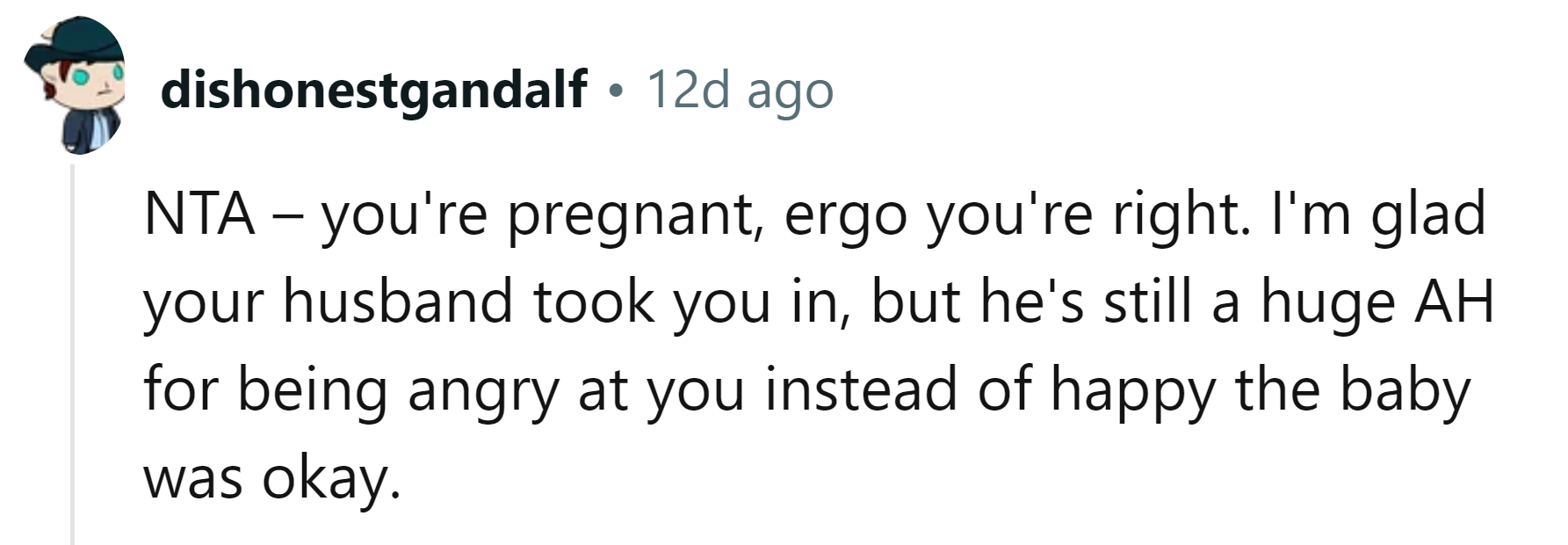The width and height of the screenshot is (1568, 545).
Task: Click the '12d ago' comment timestamp
Action: pyautogui.click(x=740, y=90)
